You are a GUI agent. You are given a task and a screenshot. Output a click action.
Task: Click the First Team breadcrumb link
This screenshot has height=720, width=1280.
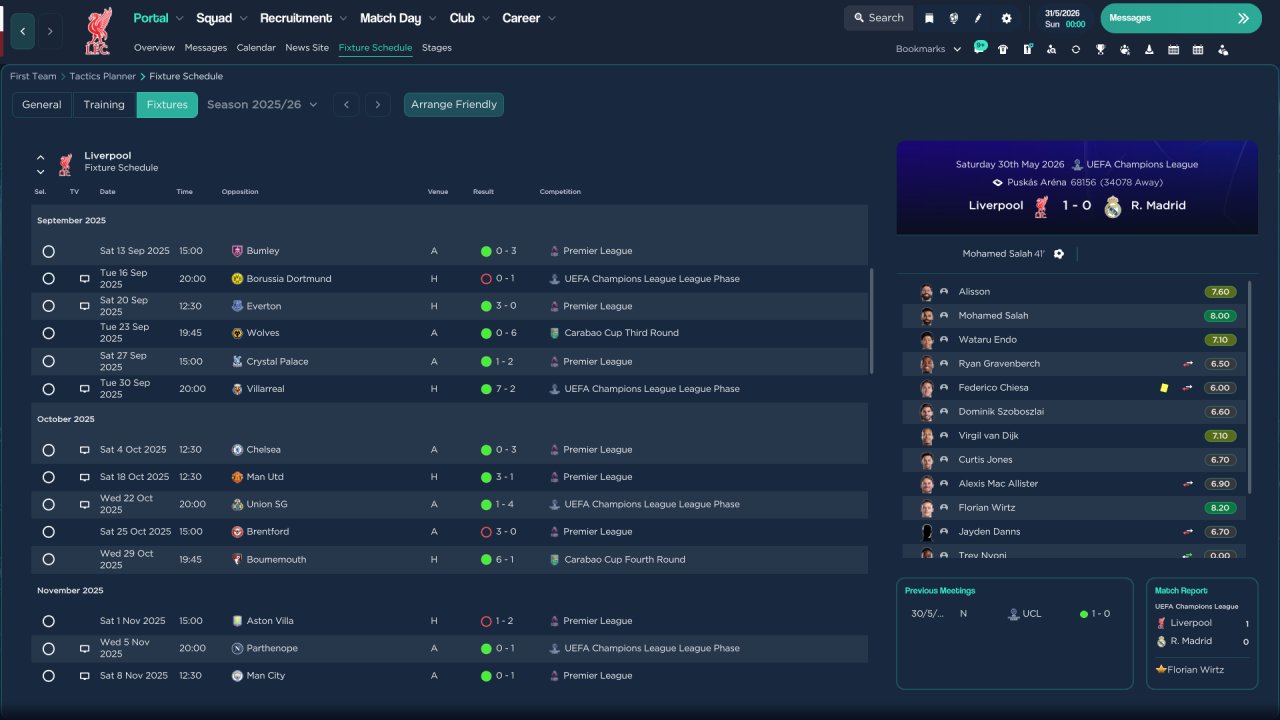pos(33,76)
